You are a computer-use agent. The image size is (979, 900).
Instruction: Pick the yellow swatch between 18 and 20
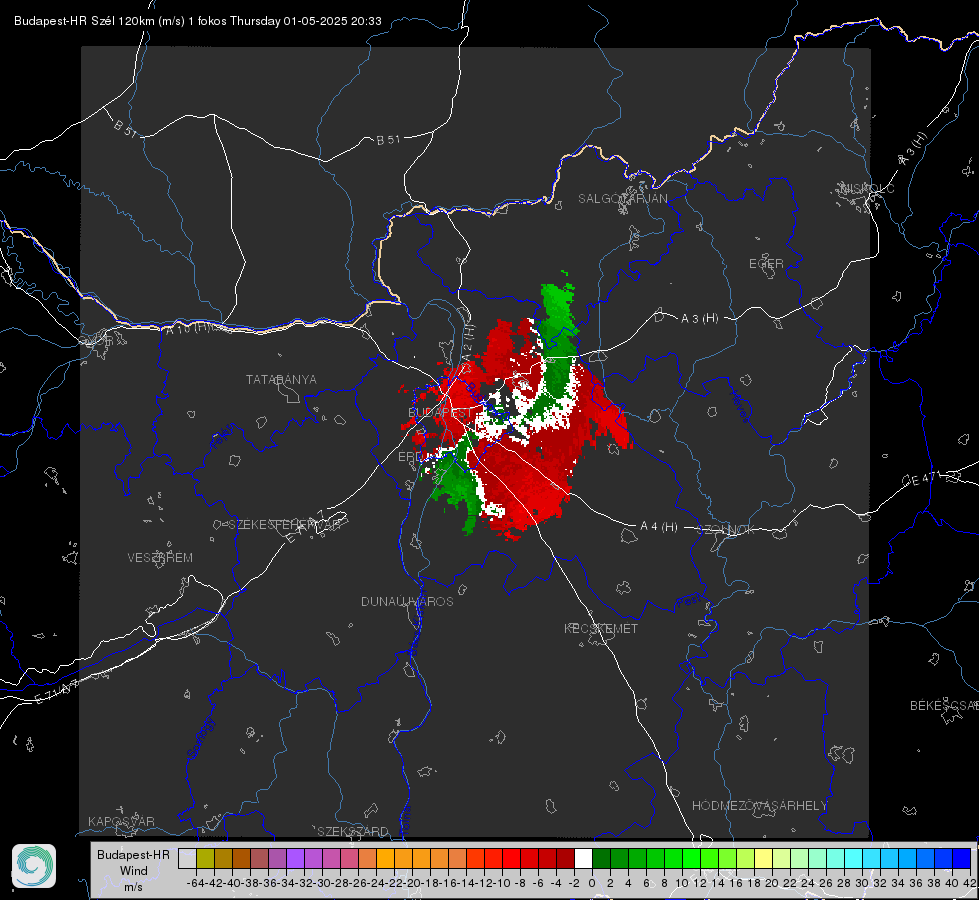pyautogui.click(x=764, y=858)
